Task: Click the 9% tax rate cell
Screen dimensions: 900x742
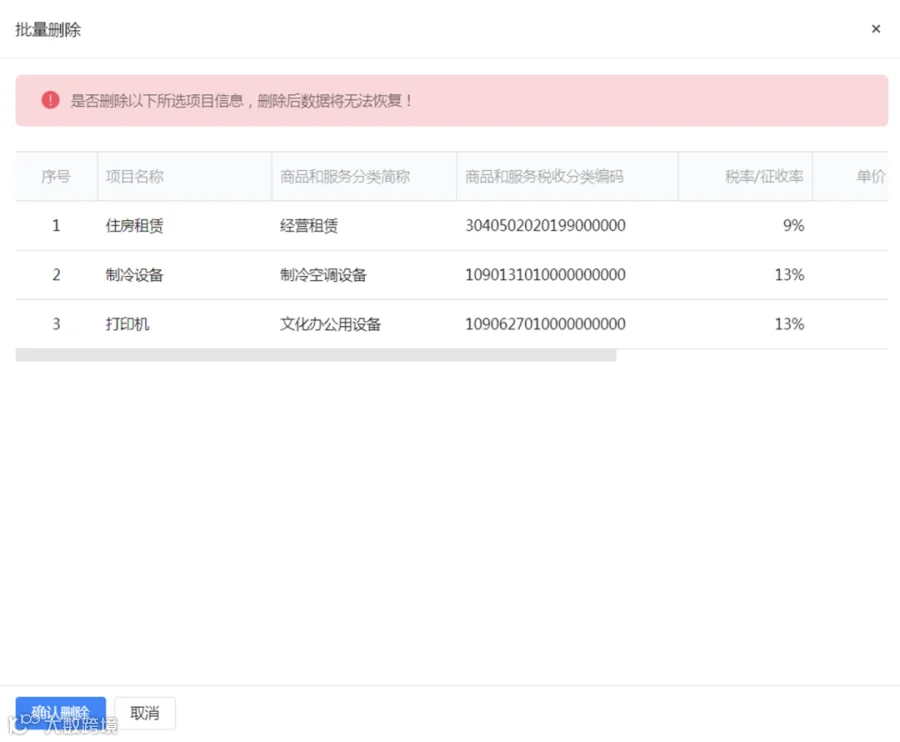Action: click(x=793, y=226)
